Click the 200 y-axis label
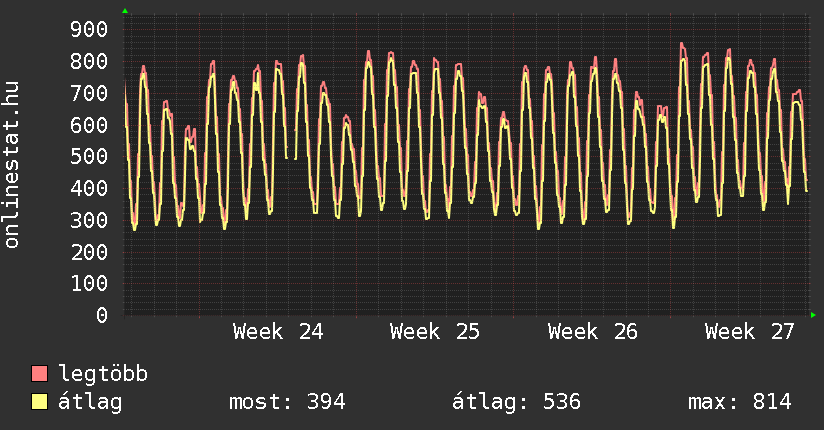The image size is (824, 430). coord(89,252)
